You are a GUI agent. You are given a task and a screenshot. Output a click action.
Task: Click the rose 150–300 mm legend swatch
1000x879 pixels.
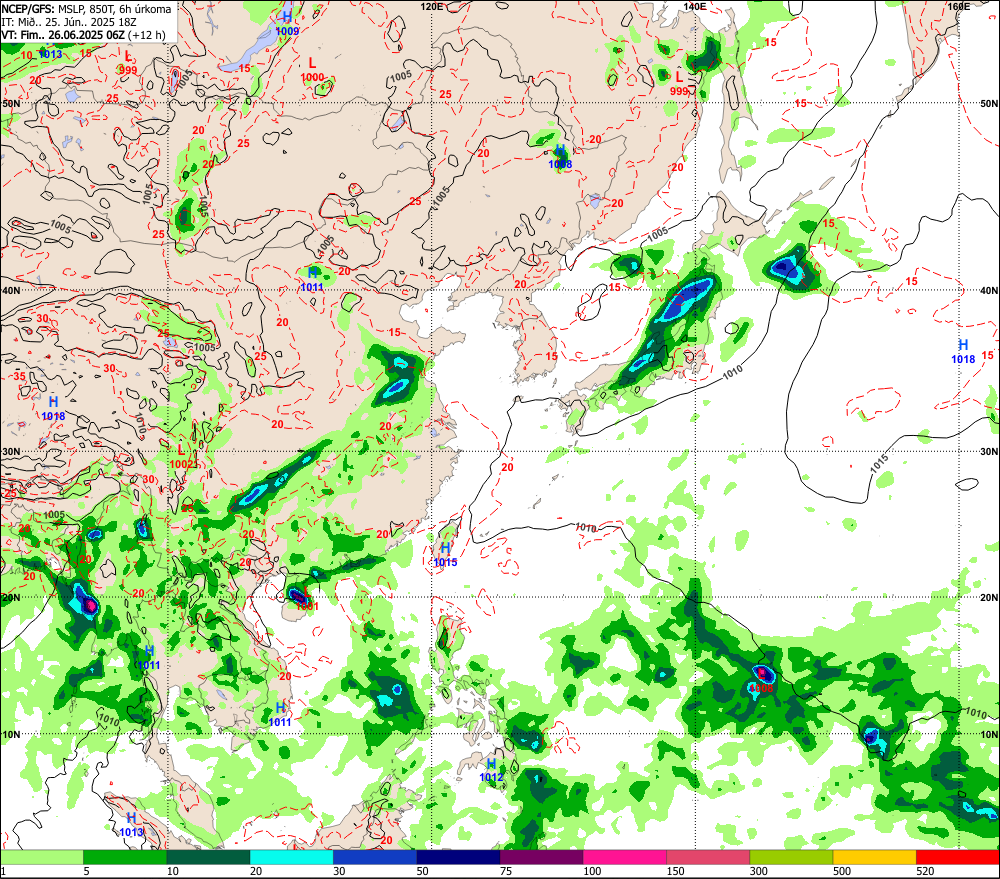pyautogui.click(x=708, y=857)
